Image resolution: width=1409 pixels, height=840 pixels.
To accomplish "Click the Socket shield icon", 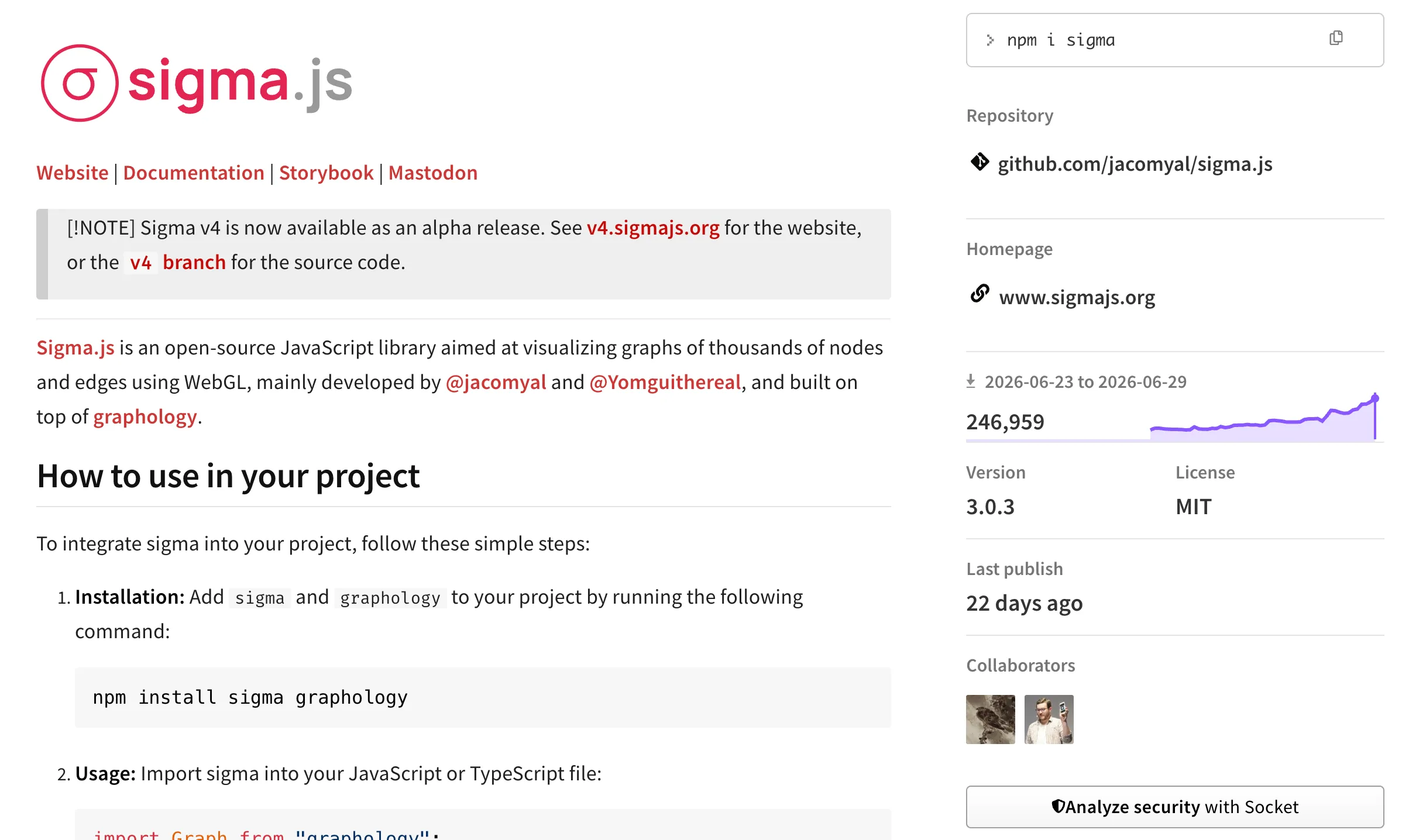I will click(1058, 807).
